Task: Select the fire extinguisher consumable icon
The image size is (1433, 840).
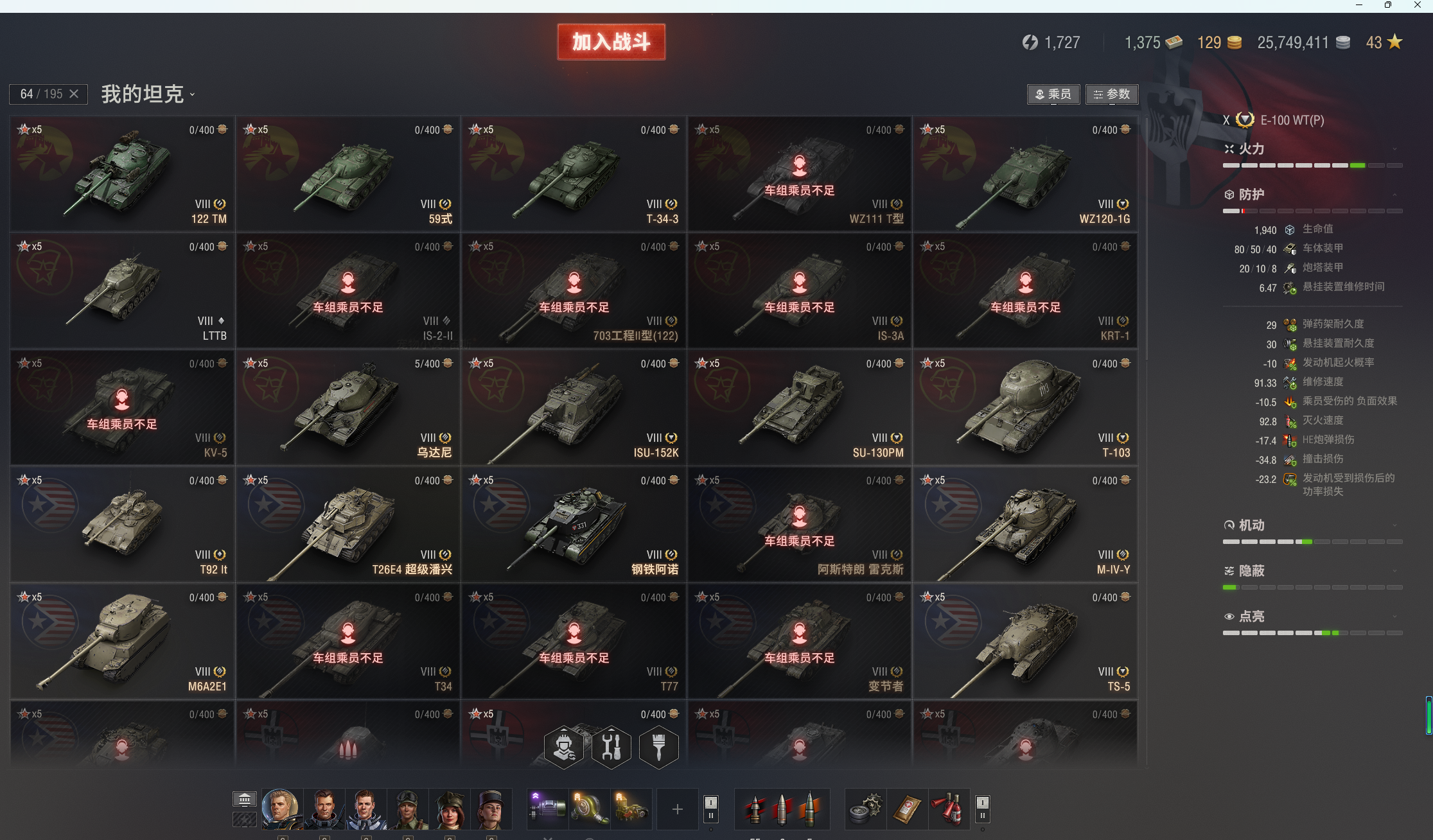Action: tap(948, 809)
